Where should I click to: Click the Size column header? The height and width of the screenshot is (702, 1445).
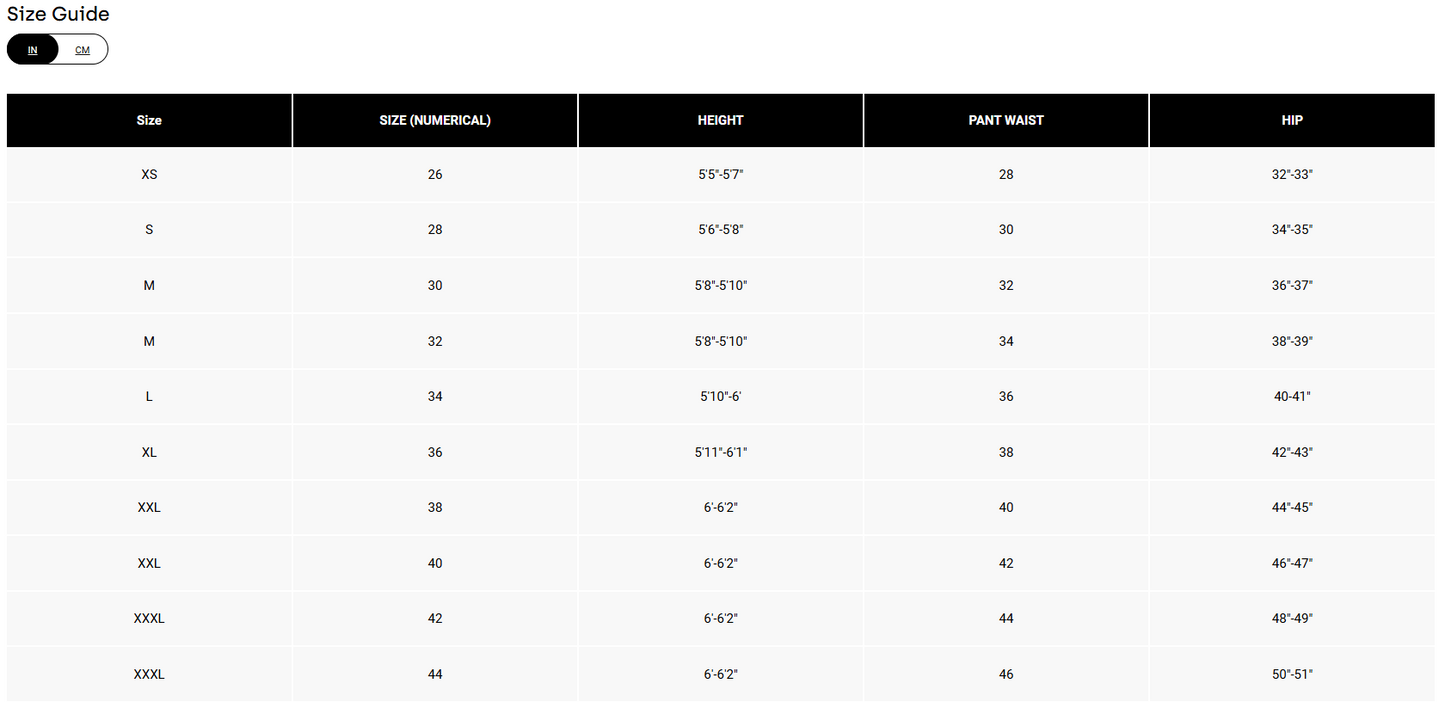149,120
